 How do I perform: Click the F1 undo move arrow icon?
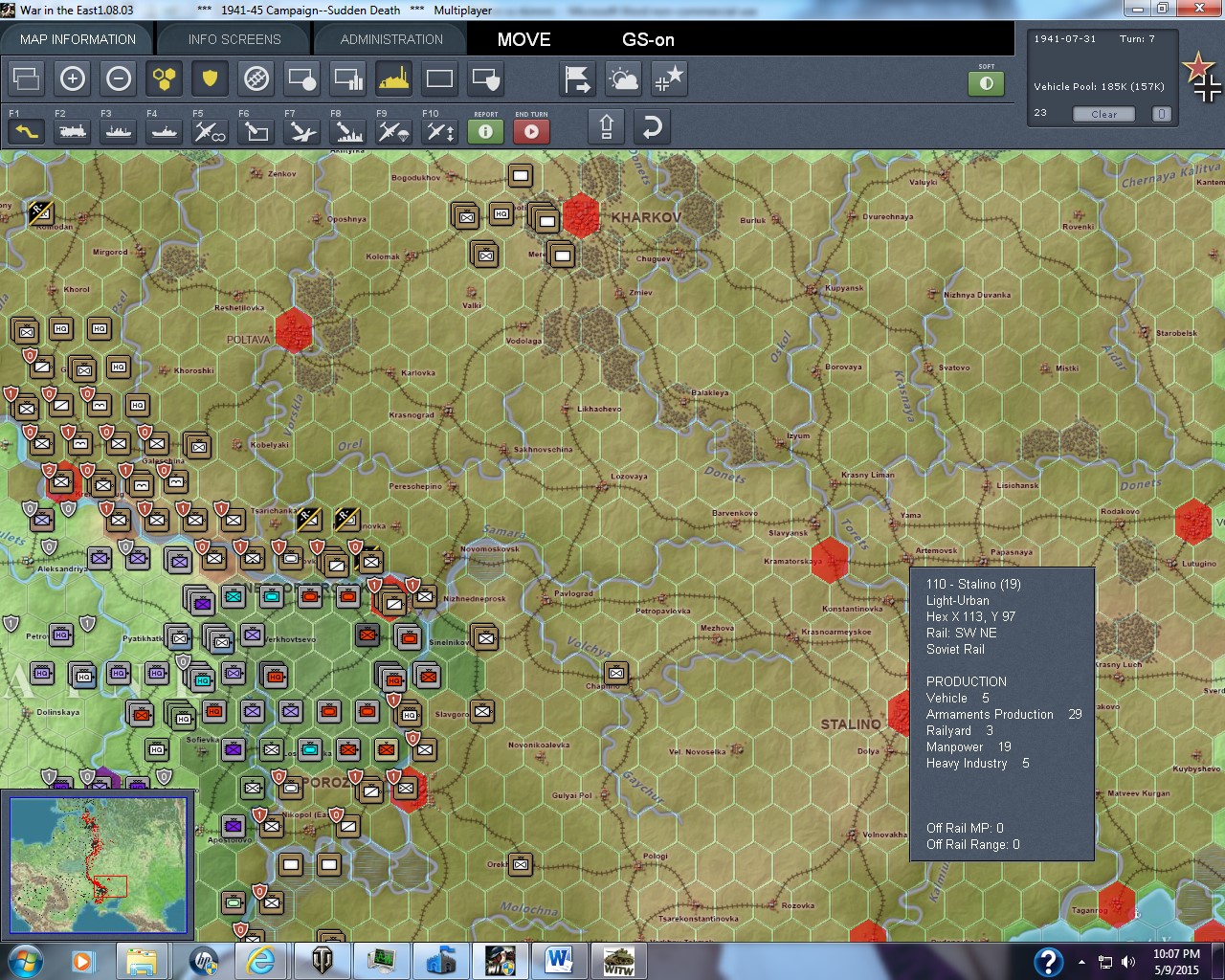[26, 130]
